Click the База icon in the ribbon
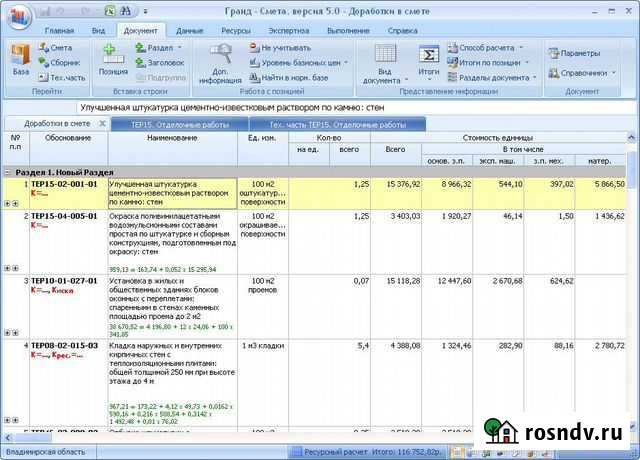 coord(20,59)
